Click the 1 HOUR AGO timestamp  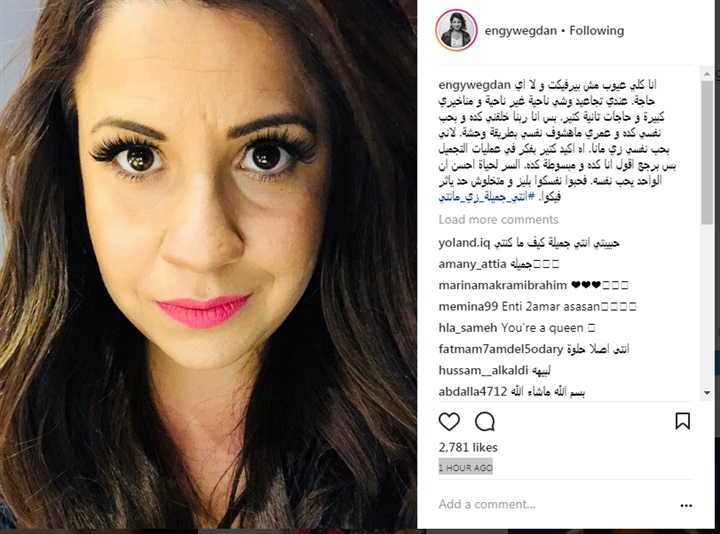[466, 467]
